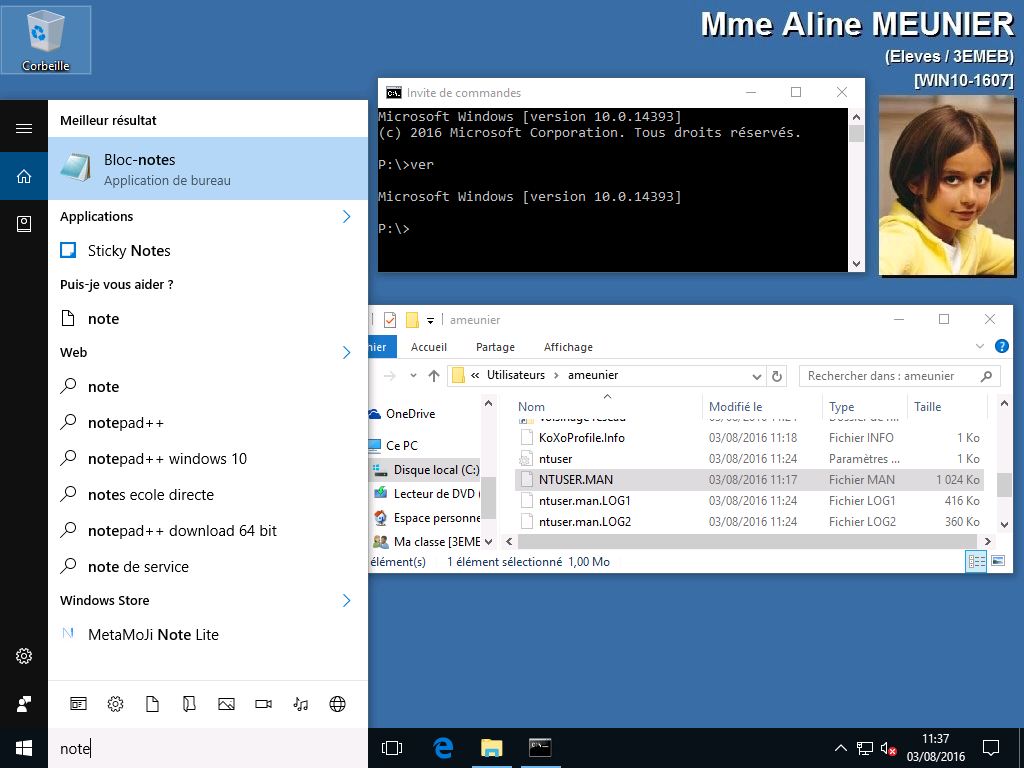Viewport: 1024px width, 768px height.
Task: Open Task View from the taskbar
Action: (392, 748)
